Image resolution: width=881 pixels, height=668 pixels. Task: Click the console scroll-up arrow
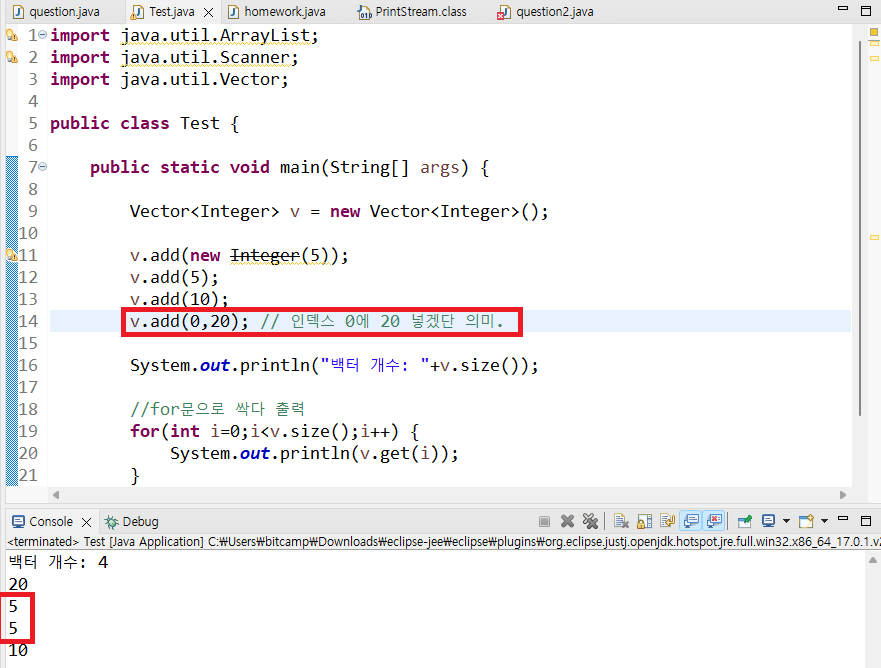[x=873, y=560]
